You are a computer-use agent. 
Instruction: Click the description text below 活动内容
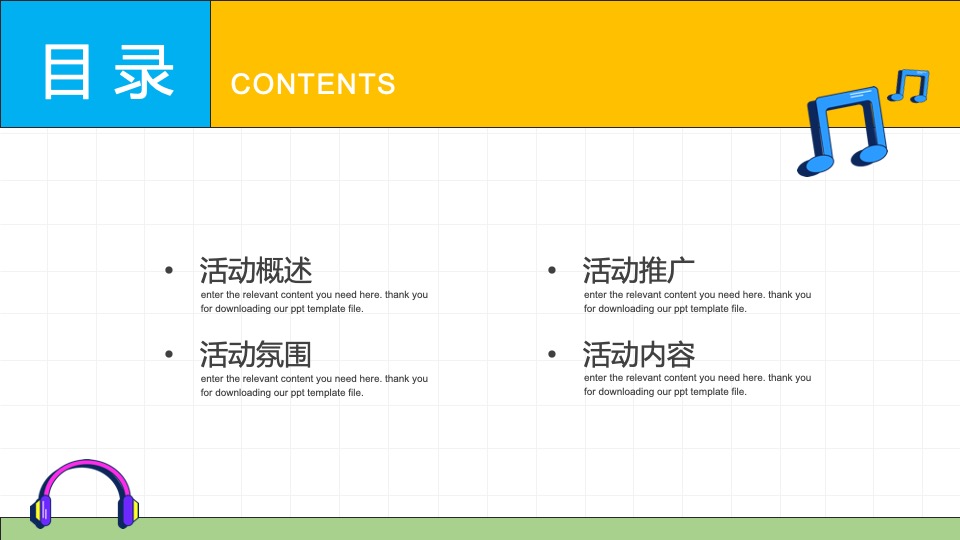pos(697,385)
